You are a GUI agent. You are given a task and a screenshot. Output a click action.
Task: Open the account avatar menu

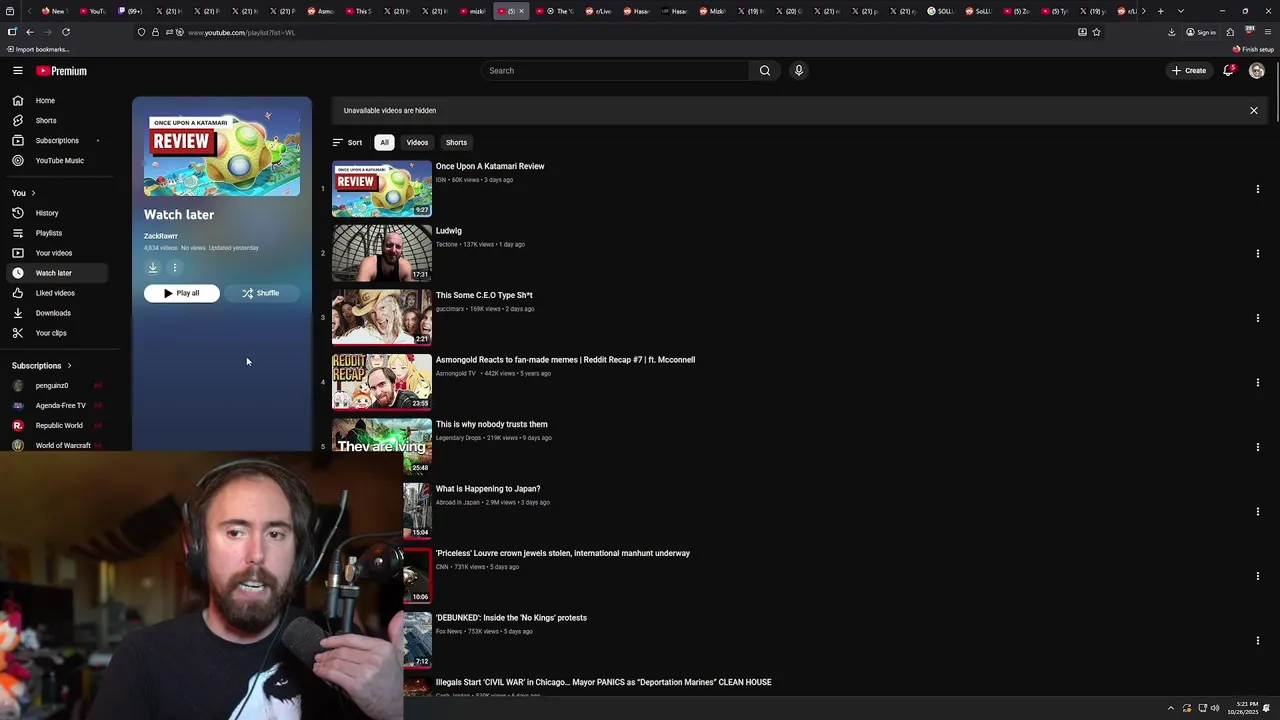[1257, 71]
